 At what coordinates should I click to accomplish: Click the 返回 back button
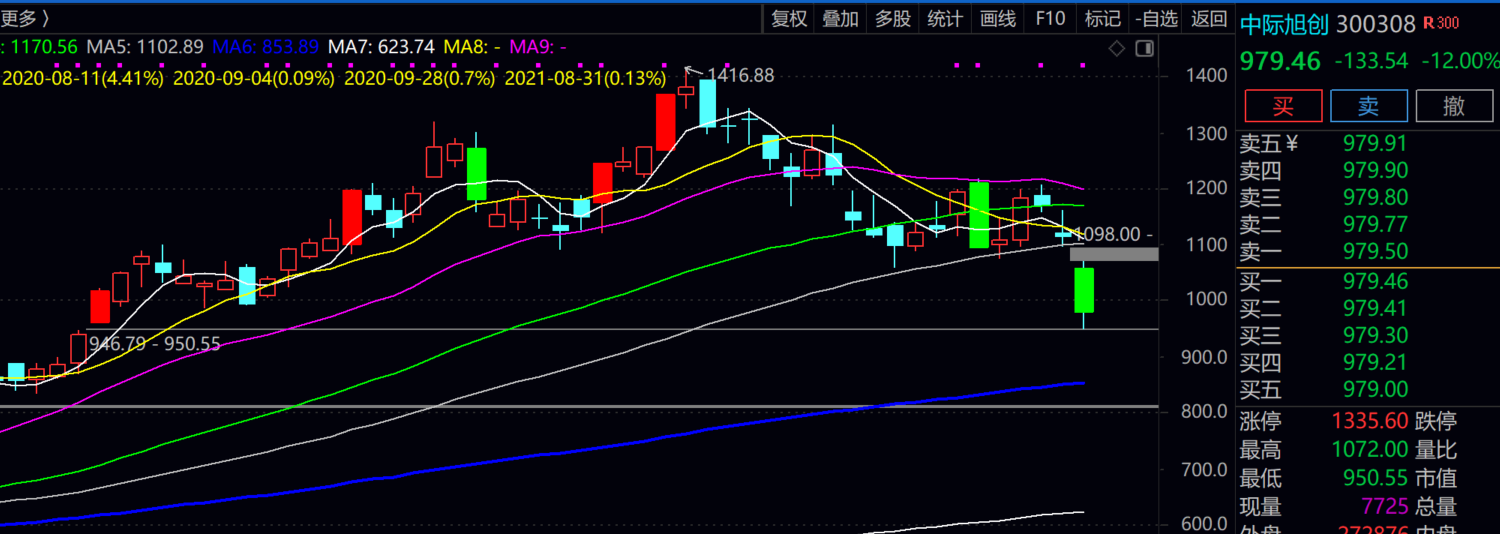(1210, 19)
